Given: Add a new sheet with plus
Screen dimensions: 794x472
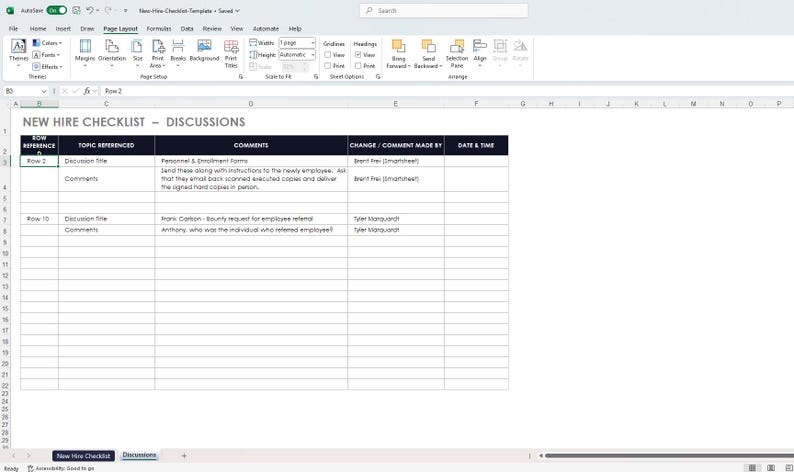Looking at the screenshot, I should point(184,456).
